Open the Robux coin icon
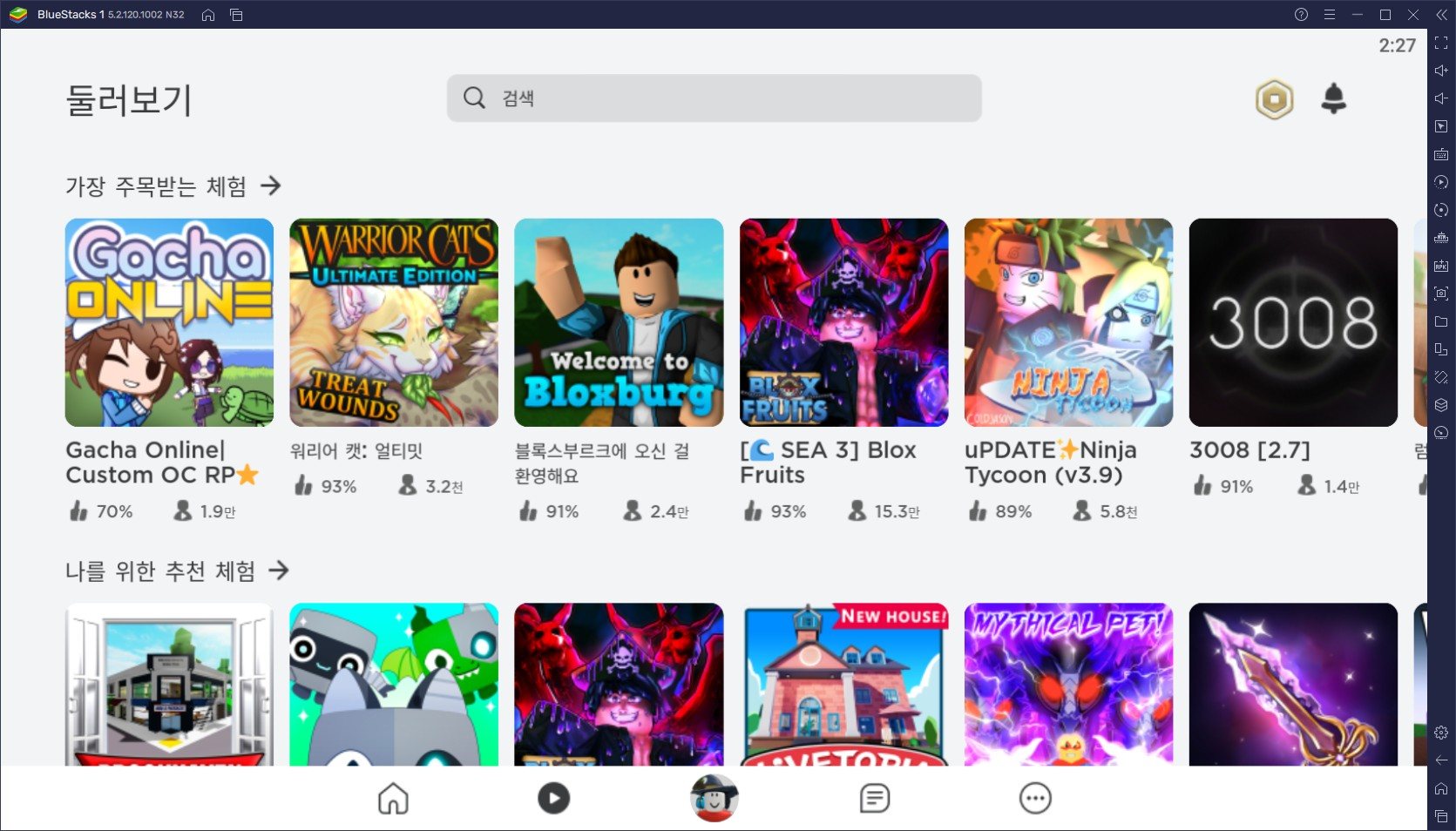 (x=1274, y=99)
